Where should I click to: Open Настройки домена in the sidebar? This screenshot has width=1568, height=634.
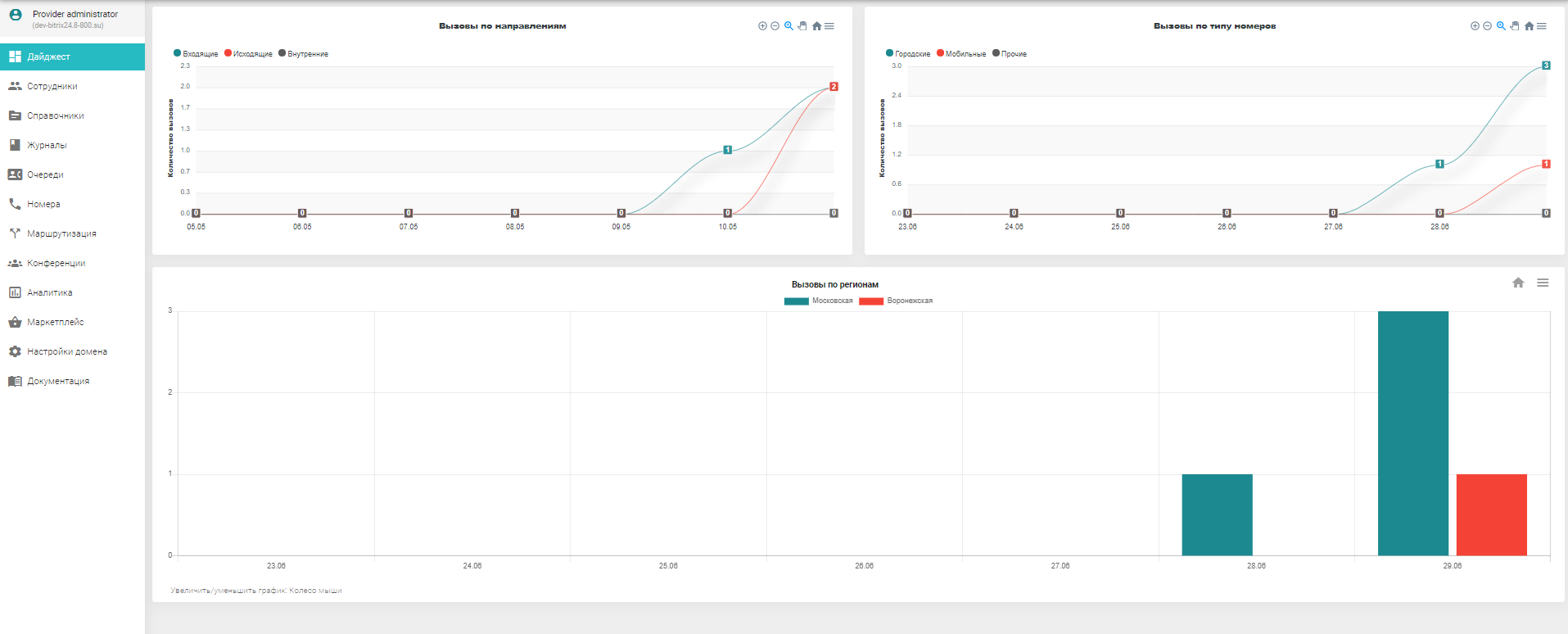click(x=72, y=351)
